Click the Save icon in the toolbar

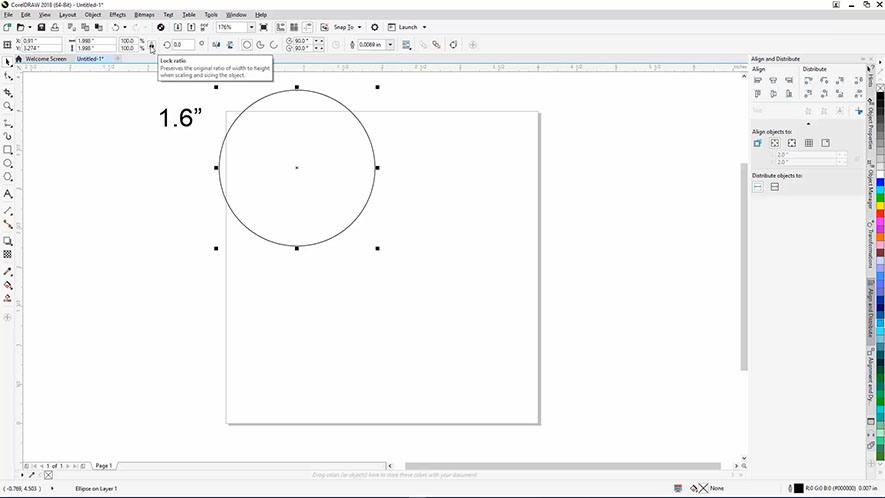point(42,27)
